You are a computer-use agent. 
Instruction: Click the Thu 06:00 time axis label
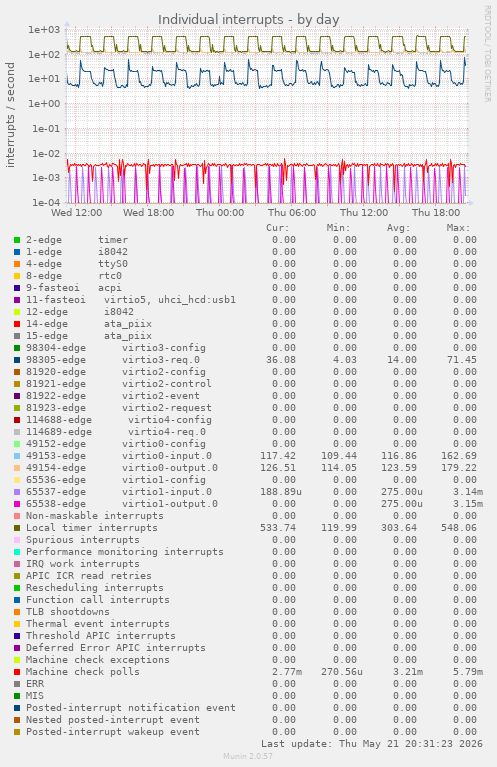(292, 212)
